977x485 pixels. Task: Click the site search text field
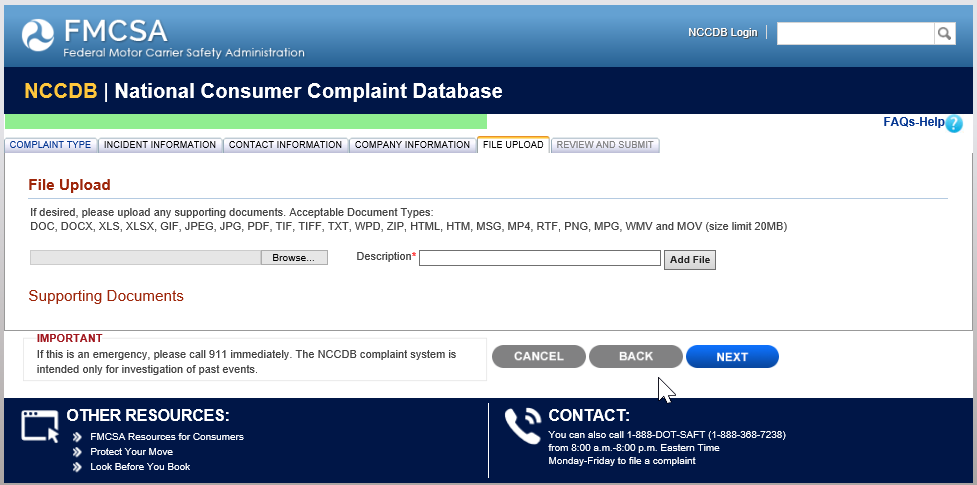855,33
